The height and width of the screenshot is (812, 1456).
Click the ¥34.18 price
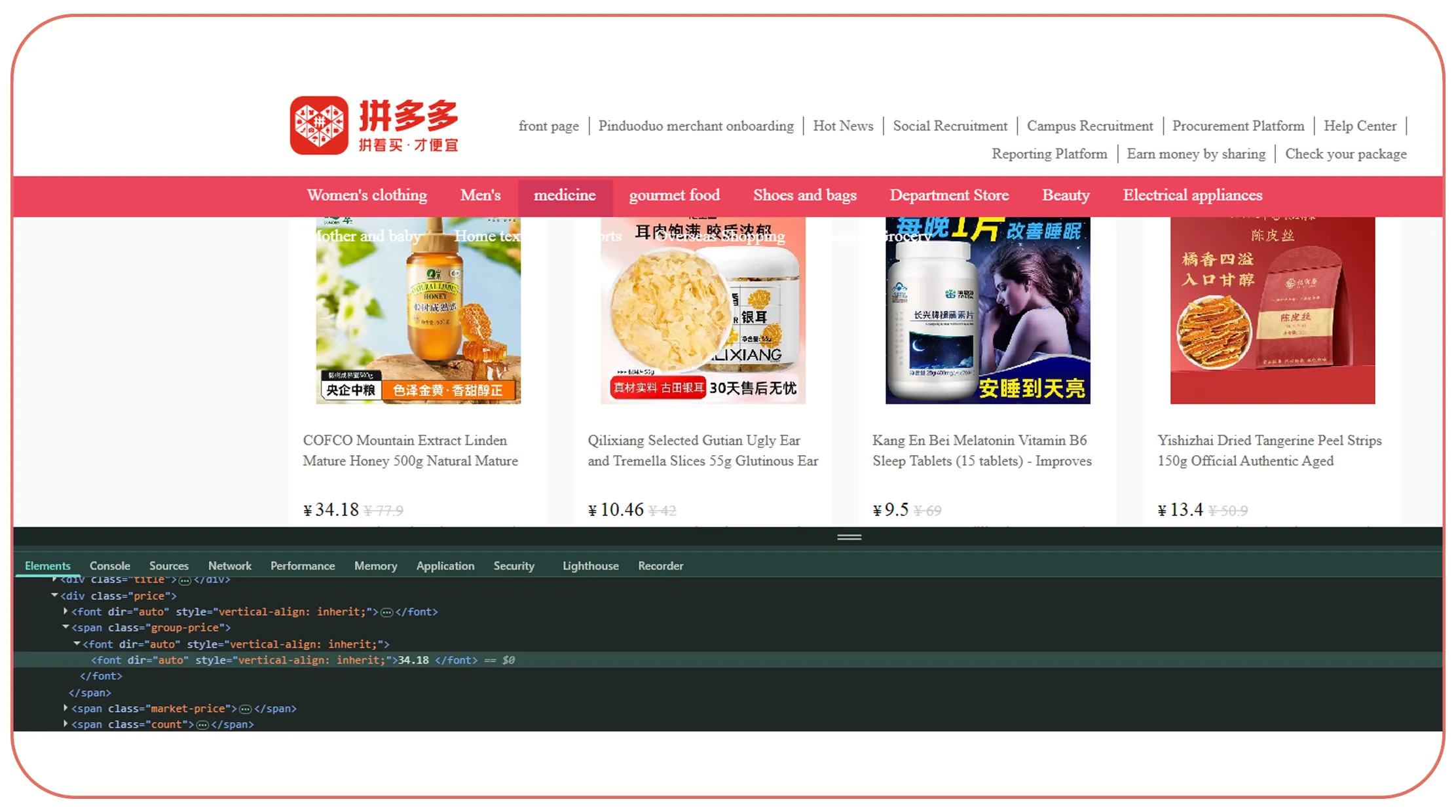coord(331,509)
